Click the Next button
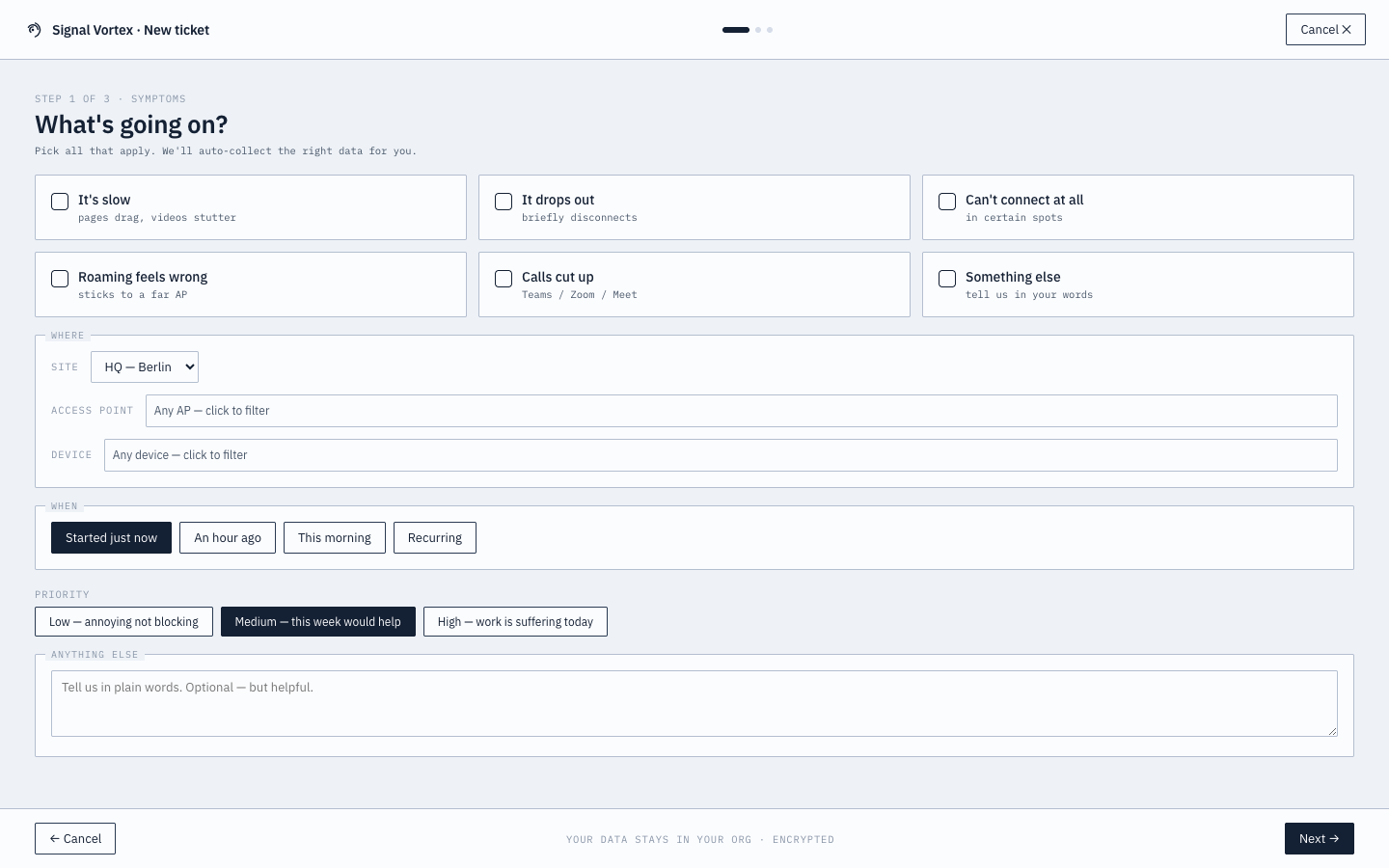Viewport: 1389px width, 868px height. pos(1320,839)
